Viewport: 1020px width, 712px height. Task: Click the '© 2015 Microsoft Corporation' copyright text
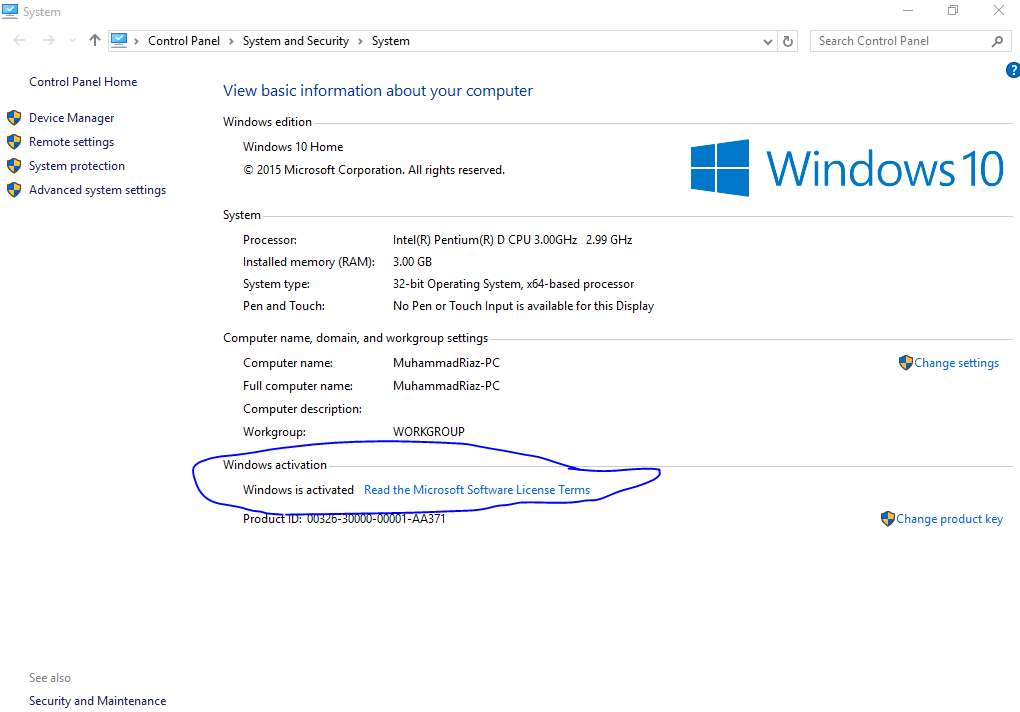point(374,170)
